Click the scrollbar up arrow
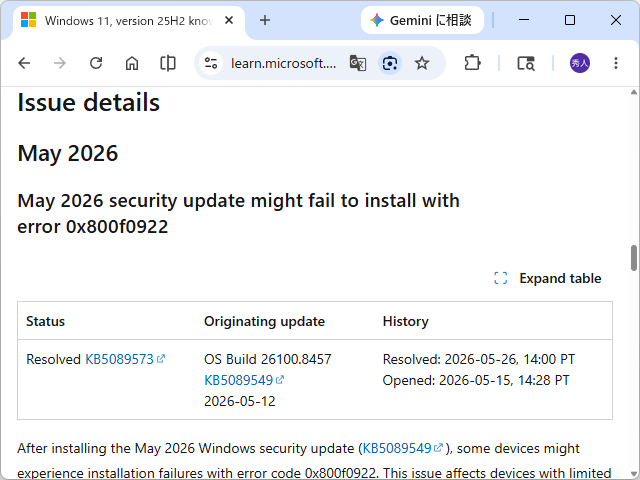640x480 pixels. pos(633,92)
